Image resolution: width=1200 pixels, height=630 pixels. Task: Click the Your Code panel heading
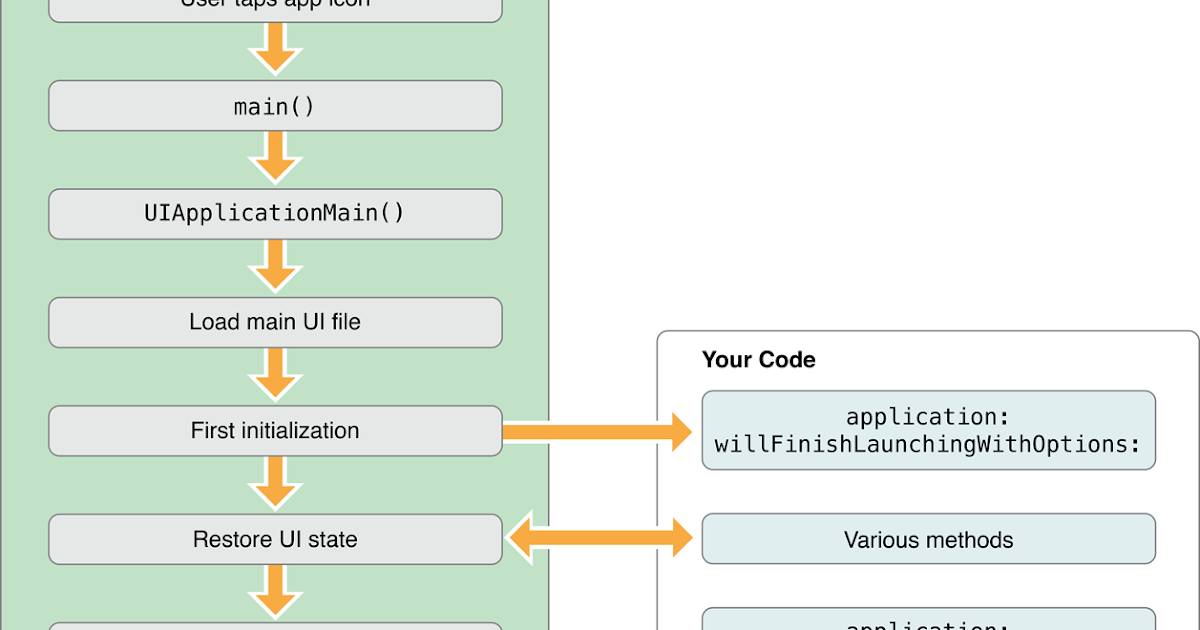(760, 360)
